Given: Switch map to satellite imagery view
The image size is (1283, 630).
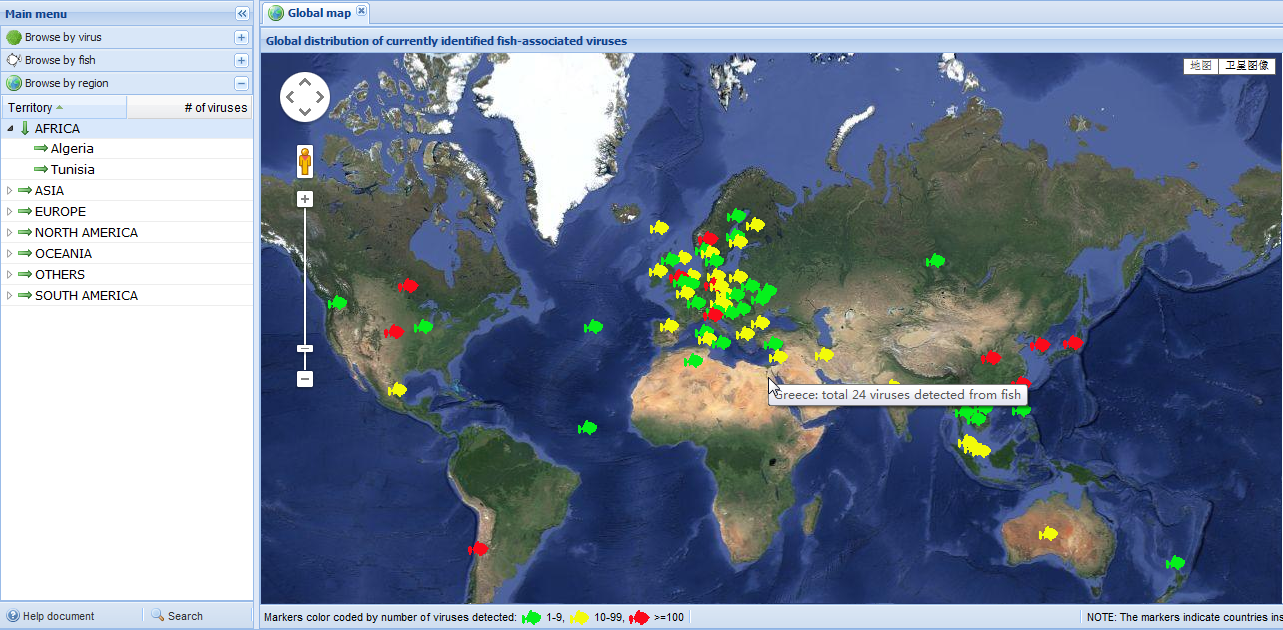Looking at the screenshot, I should pos(1247,66).
